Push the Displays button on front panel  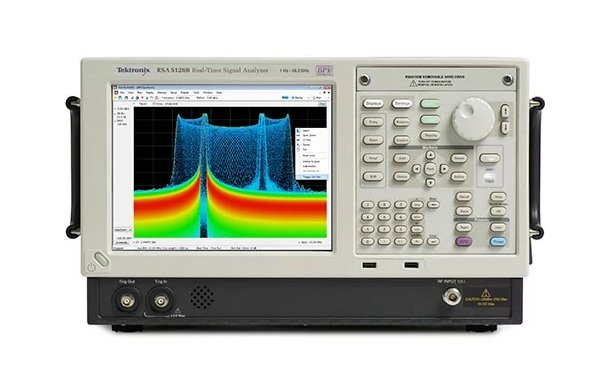point(373,104)
